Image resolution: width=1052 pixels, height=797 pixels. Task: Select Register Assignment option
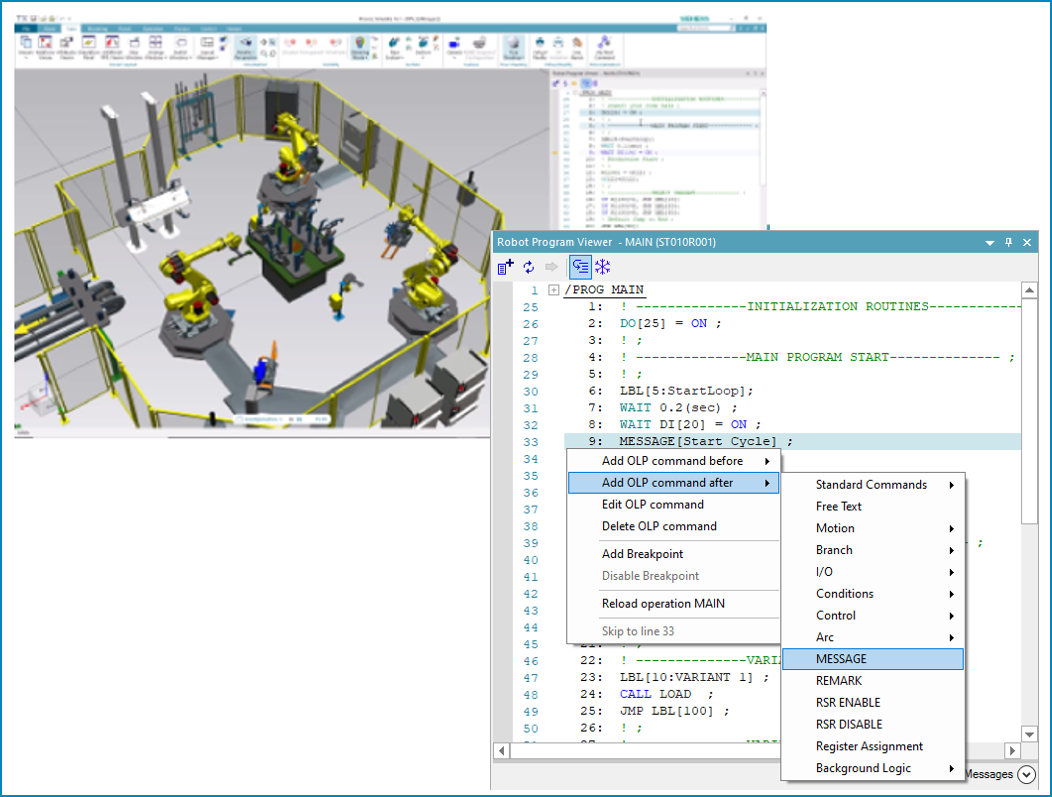pos(869,747)
